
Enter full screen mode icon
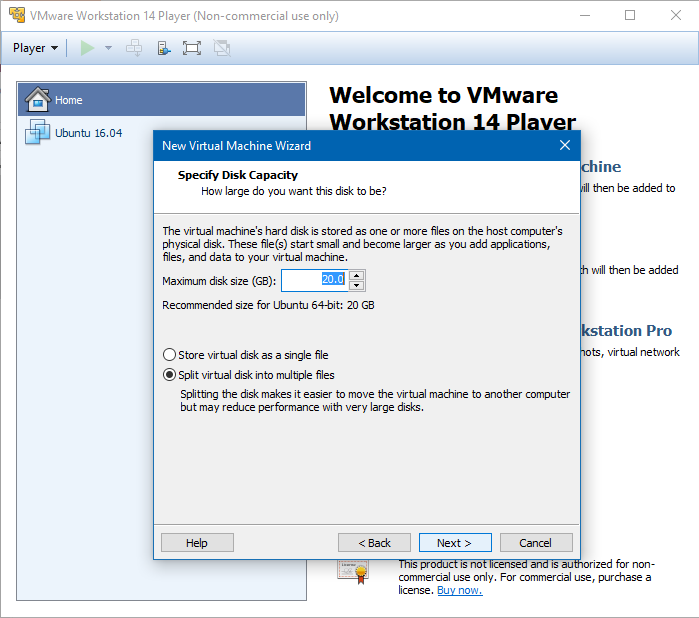click(x=192, y=48)
